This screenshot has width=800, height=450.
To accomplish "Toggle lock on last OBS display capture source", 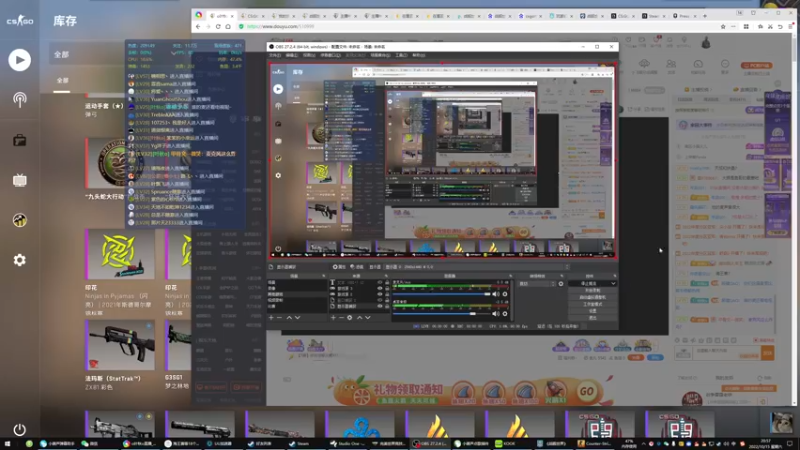I will click(387, 306).
